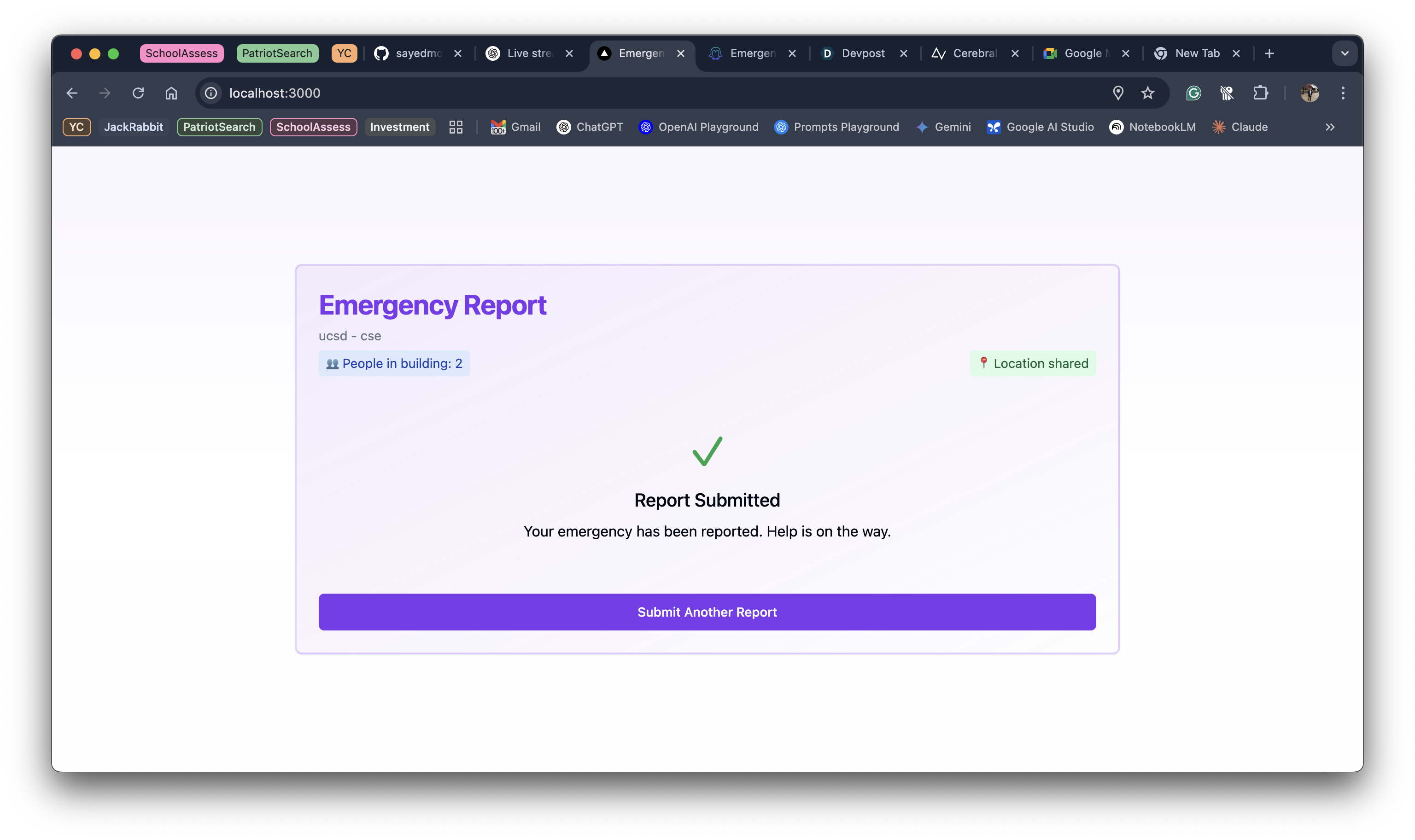Open the apps grid icon in bookmarks bar

click(x=456, y=127)
